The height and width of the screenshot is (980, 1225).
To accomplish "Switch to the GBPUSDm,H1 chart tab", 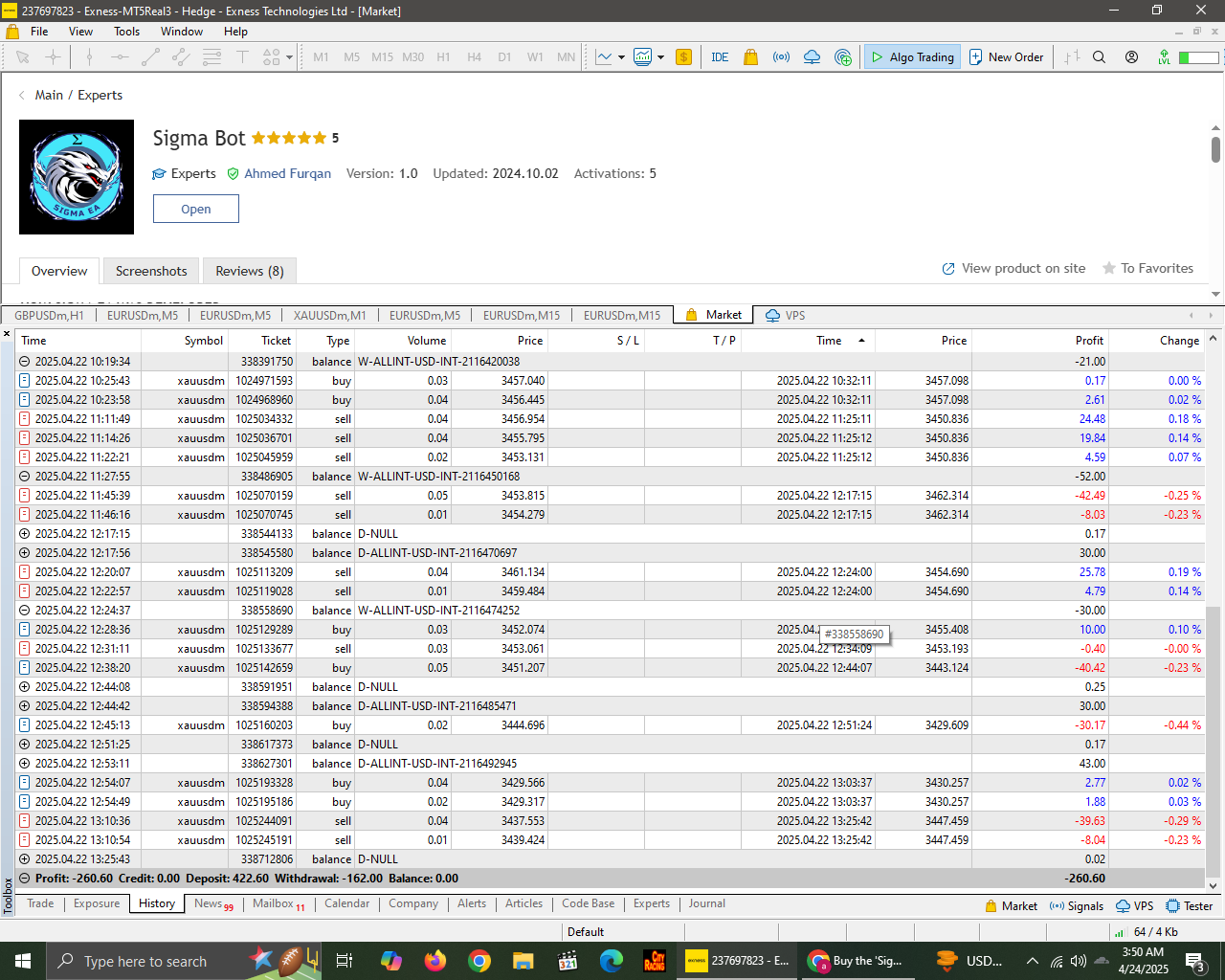I will [x=49, y=316].
